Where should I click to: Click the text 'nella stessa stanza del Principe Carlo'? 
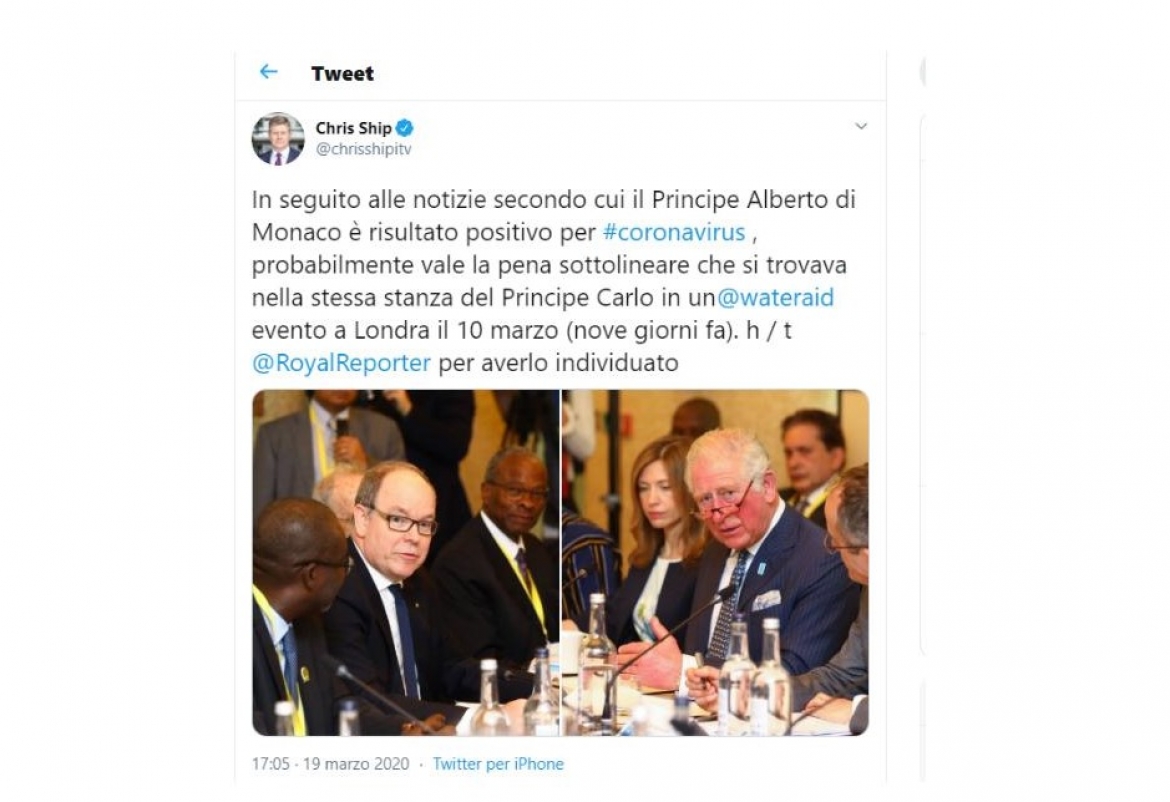[x=453, y=298]
